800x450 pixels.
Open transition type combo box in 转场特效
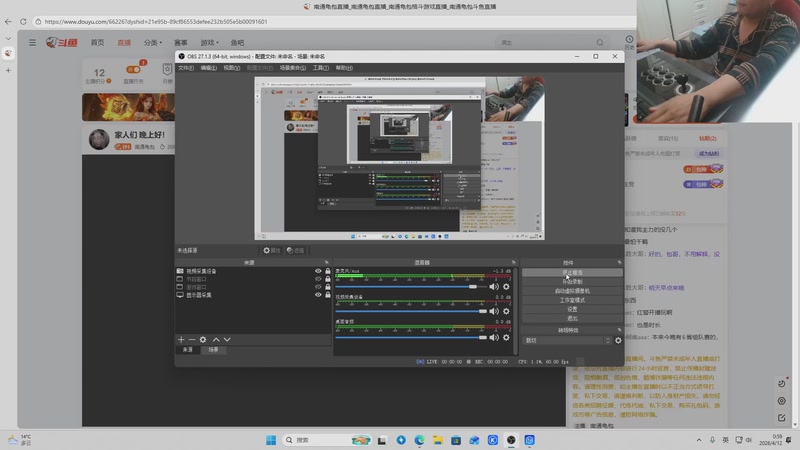(x=566, y=340)
